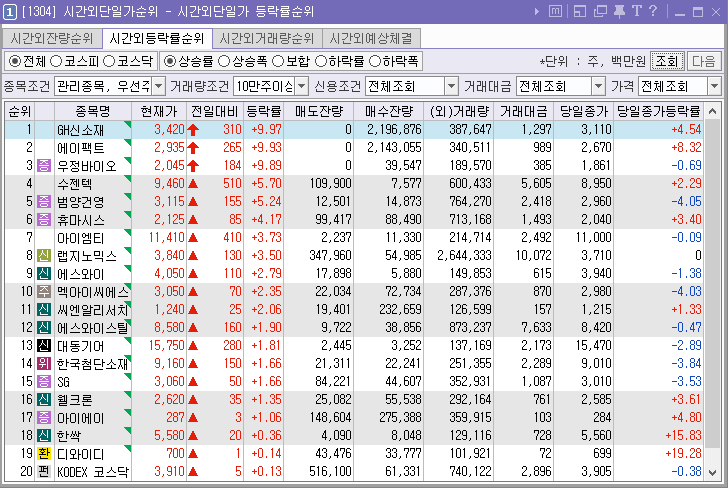Open the font size T icon

[x=636, y=11]
